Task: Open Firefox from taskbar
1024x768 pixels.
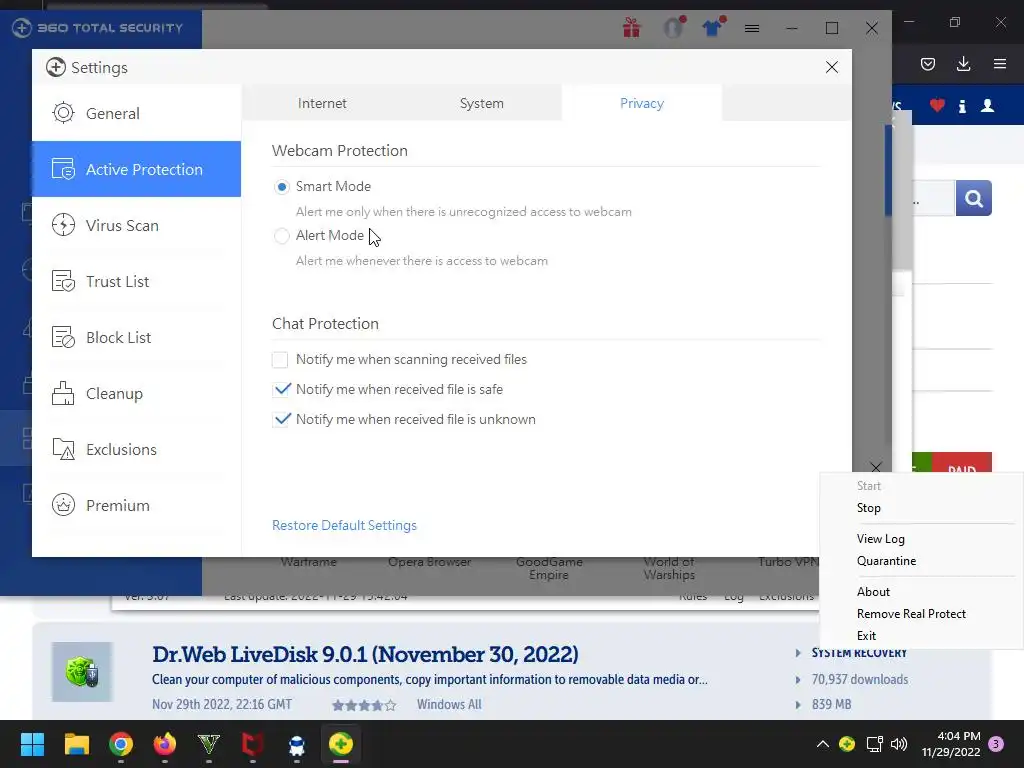Action: (165, 744)
